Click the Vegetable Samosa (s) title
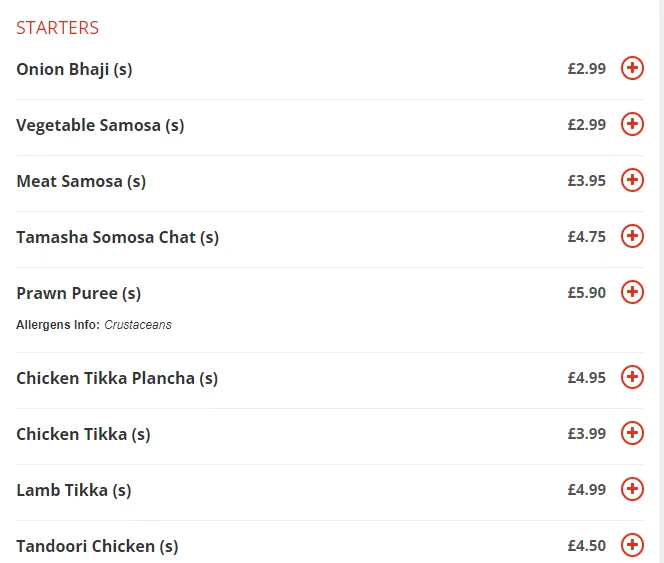The image size is (664, 563). tap(100, 125)
